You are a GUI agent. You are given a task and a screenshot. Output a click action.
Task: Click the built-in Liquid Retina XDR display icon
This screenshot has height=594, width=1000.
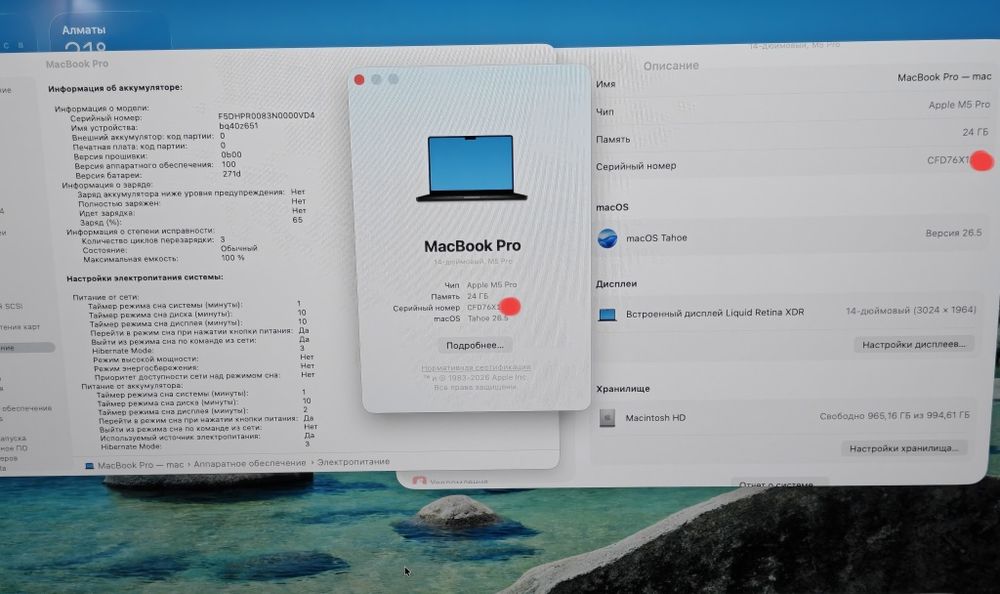coord(607,315)
